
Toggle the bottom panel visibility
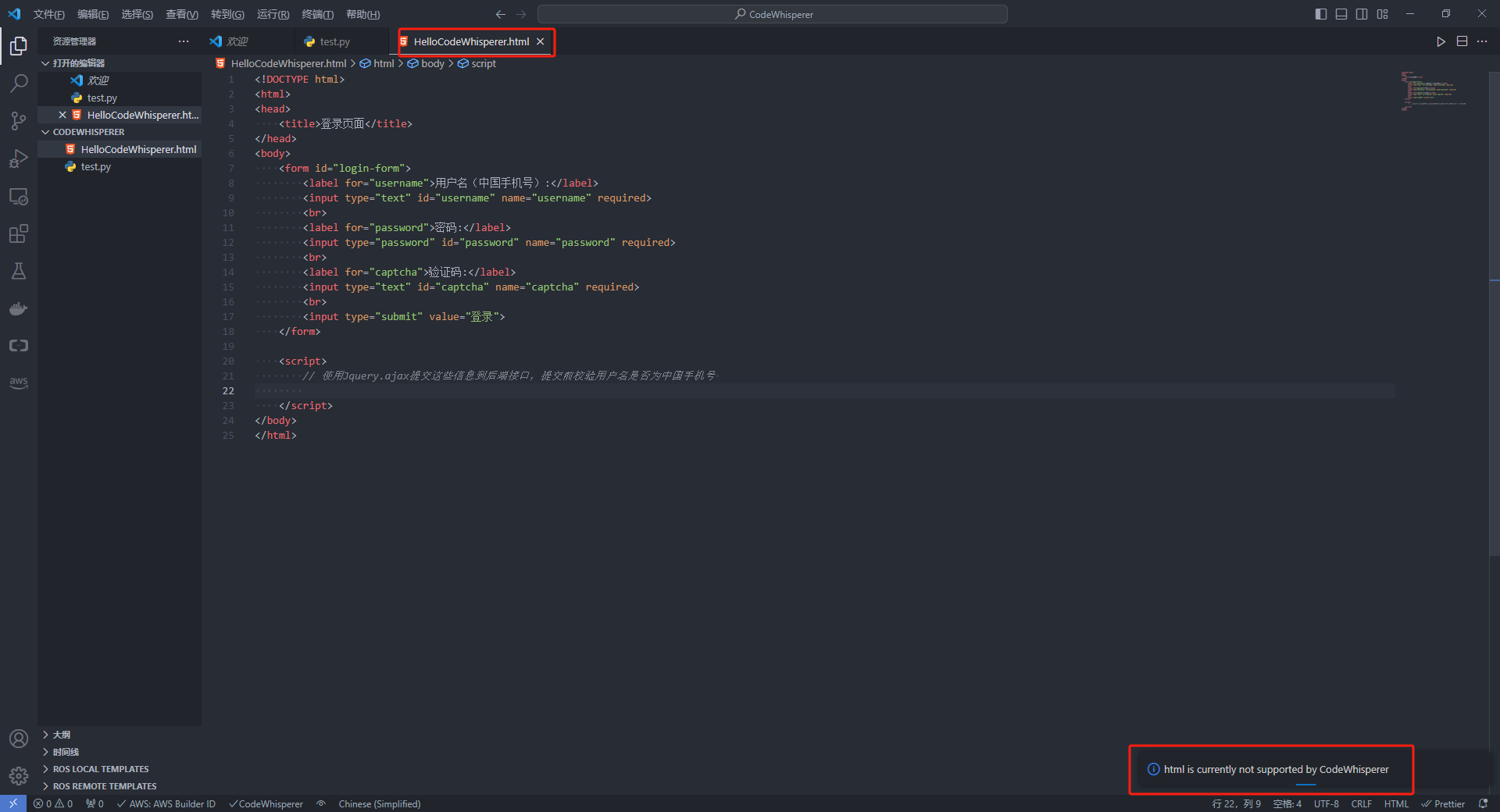pyautogui.click(x=1341, y=14)
